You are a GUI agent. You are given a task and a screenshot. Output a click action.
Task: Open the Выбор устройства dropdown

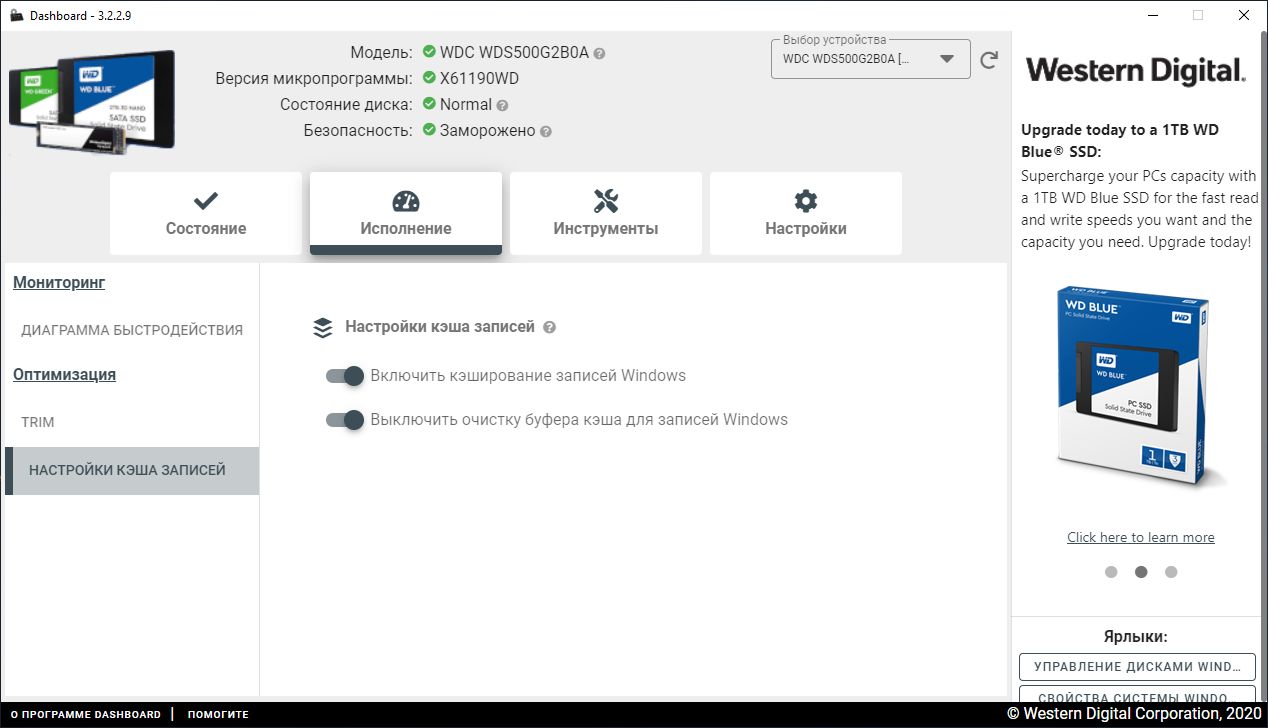[870, 59]
